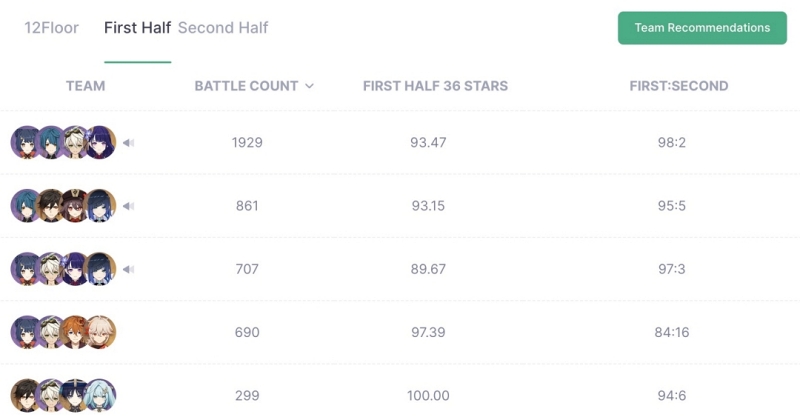The width and height of the screenshot is (800, 420).
Task: Select the light-blue-haired last avatar in the 299 team
Action: point(101,396)
